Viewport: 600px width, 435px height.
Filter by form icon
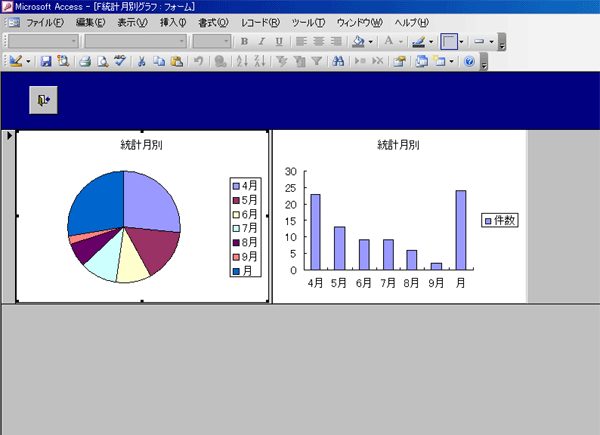(x=299, y=61)
